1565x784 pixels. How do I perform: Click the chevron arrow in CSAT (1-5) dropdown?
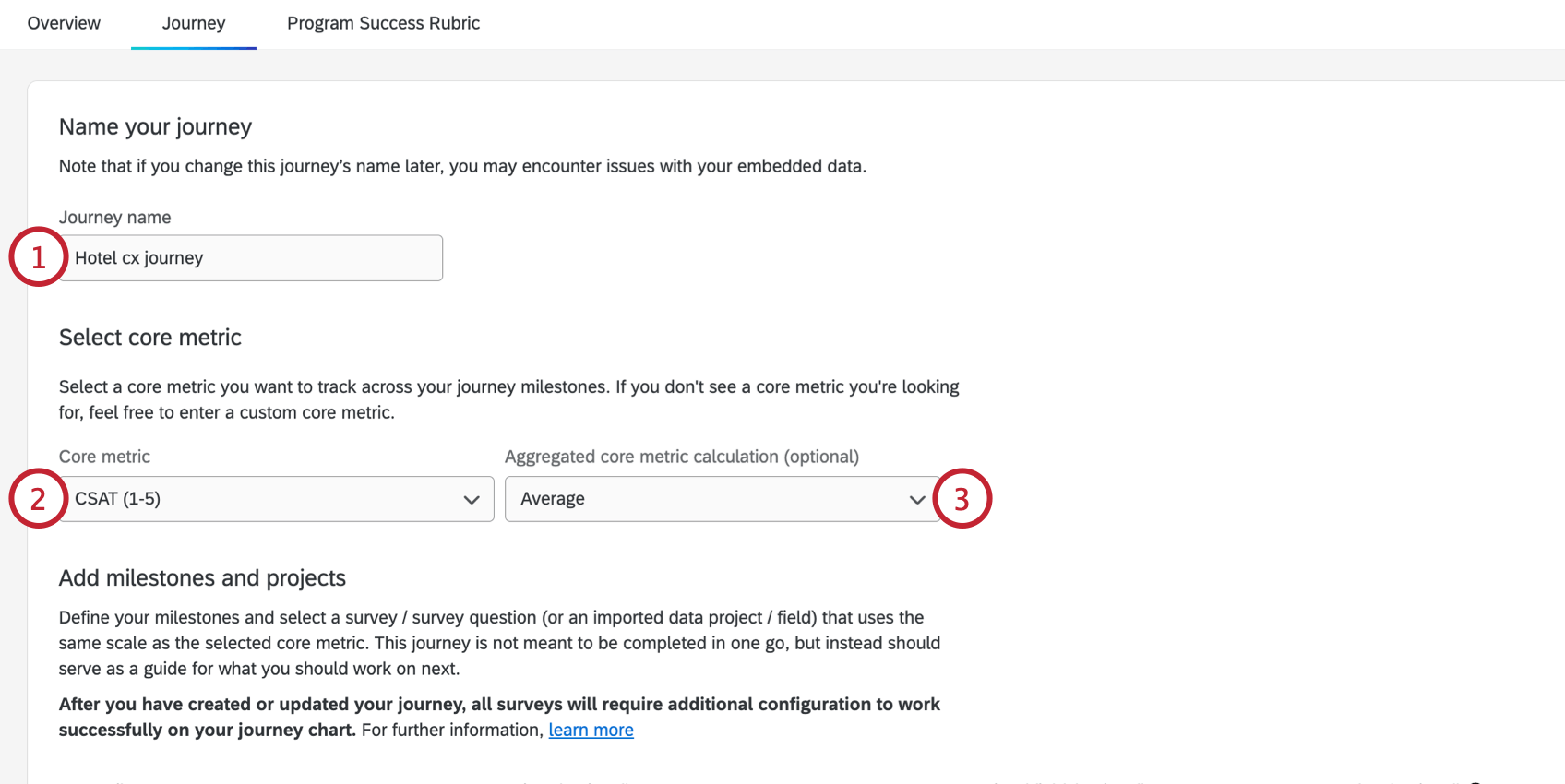pos(472,500)
